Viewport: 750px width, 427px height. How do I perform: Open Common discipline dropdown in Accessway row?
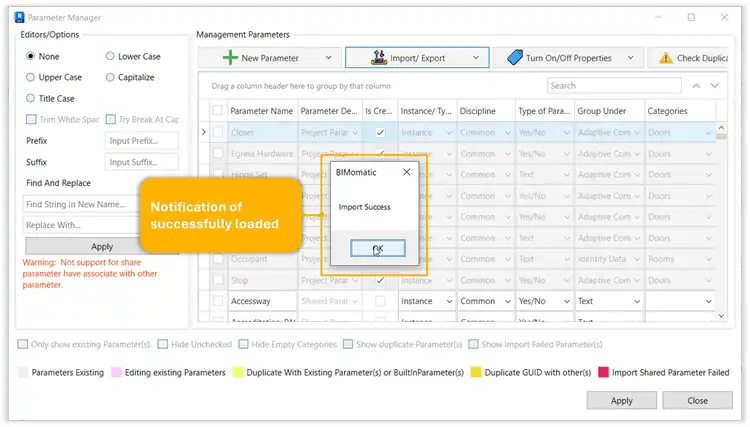click(507, 301)
